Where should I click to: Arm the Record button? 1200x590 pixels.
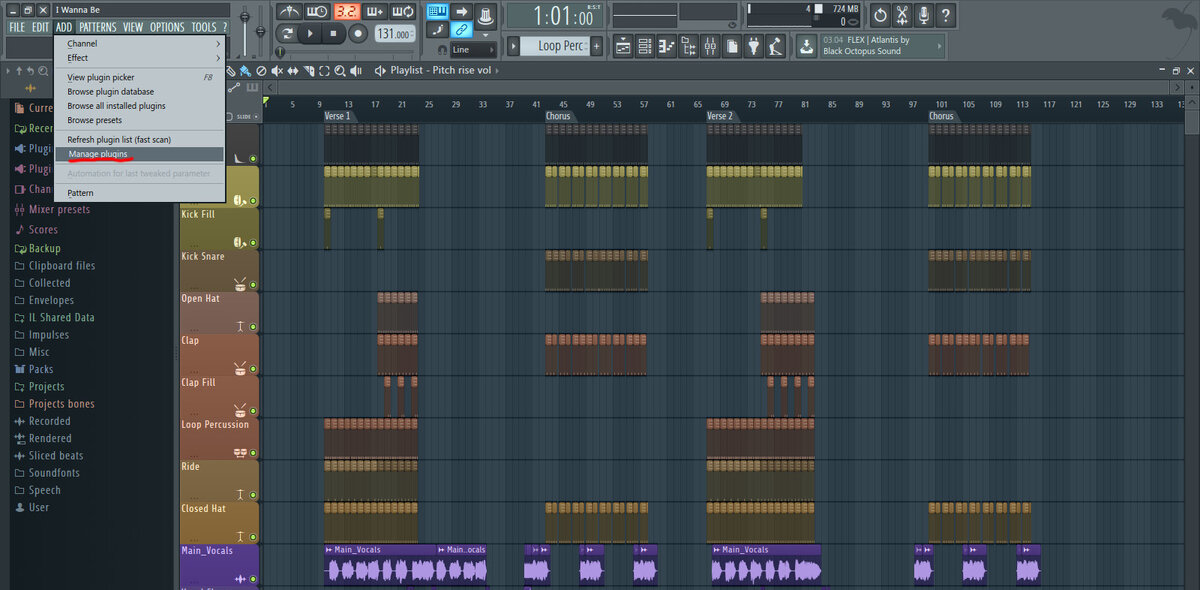pos(357,33)
